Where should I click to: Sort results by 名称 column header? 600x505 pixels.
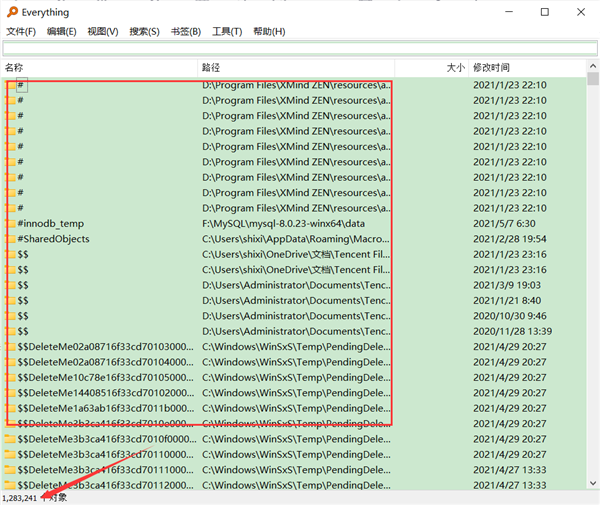point(100,68)
